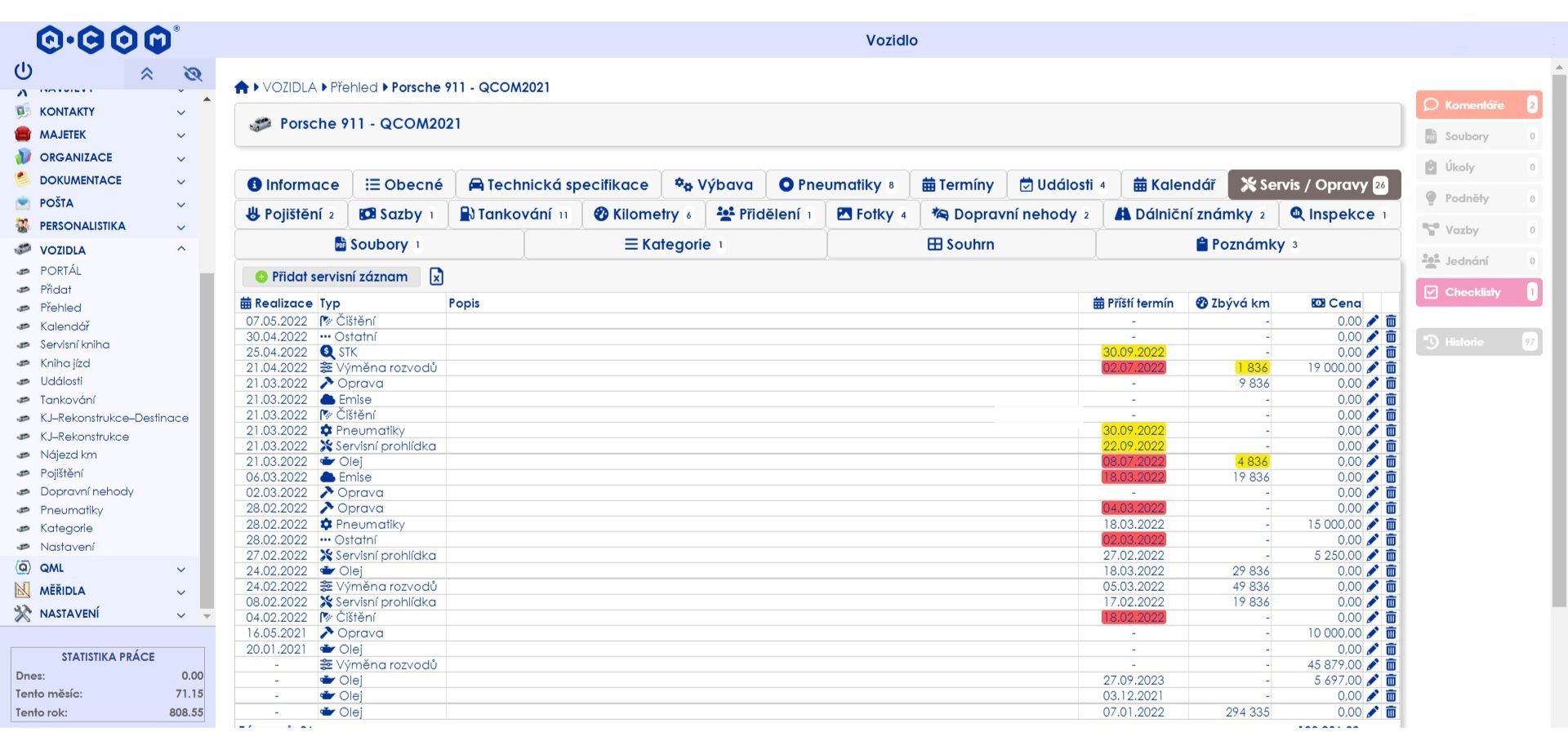
Task: Delete the 16.05.2021 Oprava record
Action: 1391,633
